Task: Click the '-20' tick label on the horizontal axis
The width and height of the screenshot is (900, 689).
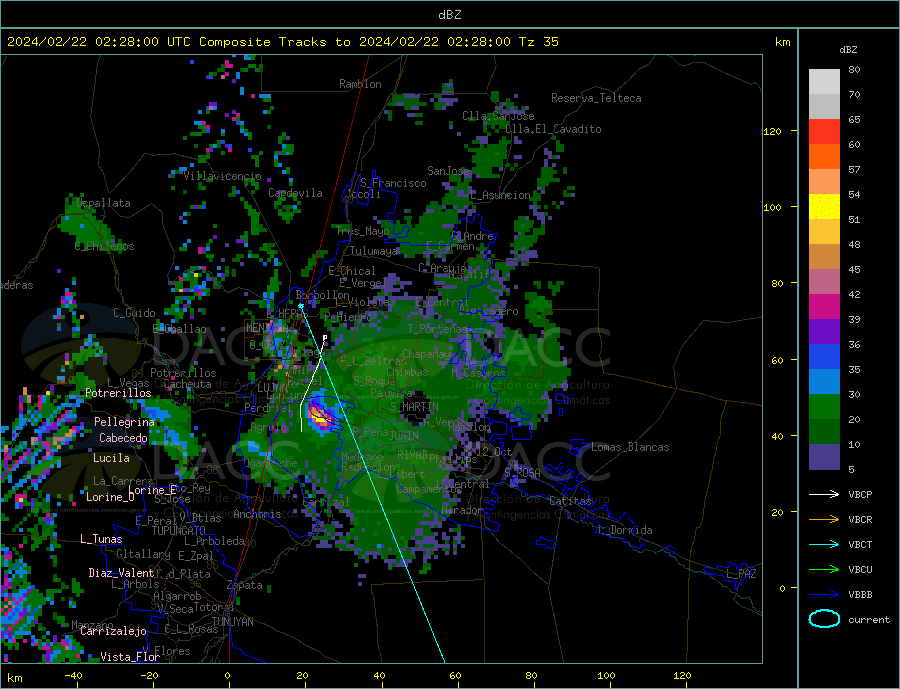Action: coord(149,675)
